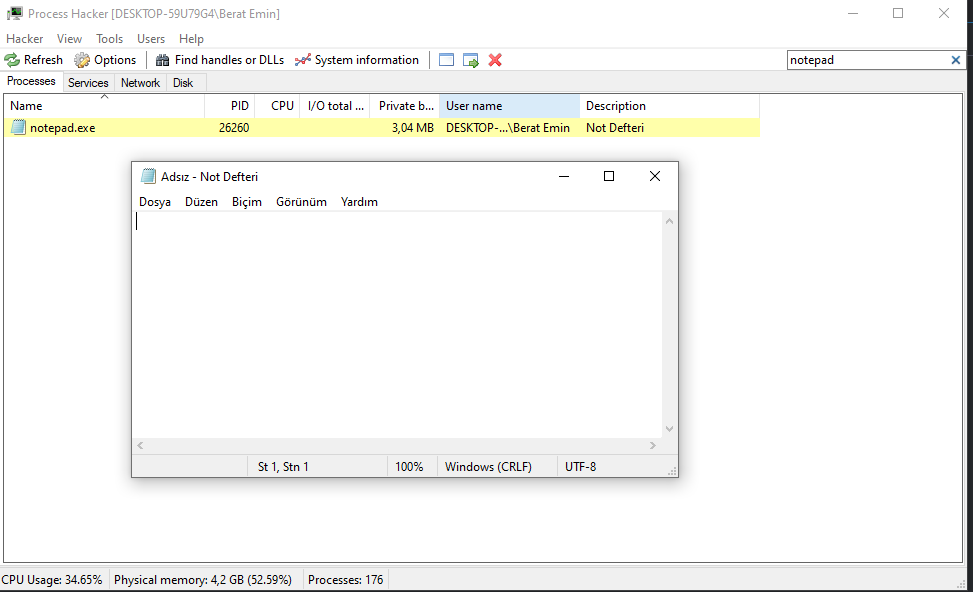The width and height of the screenshot is (973, 592).
Task: Click inside the Not Defteri text area
Action: (398, 325)
